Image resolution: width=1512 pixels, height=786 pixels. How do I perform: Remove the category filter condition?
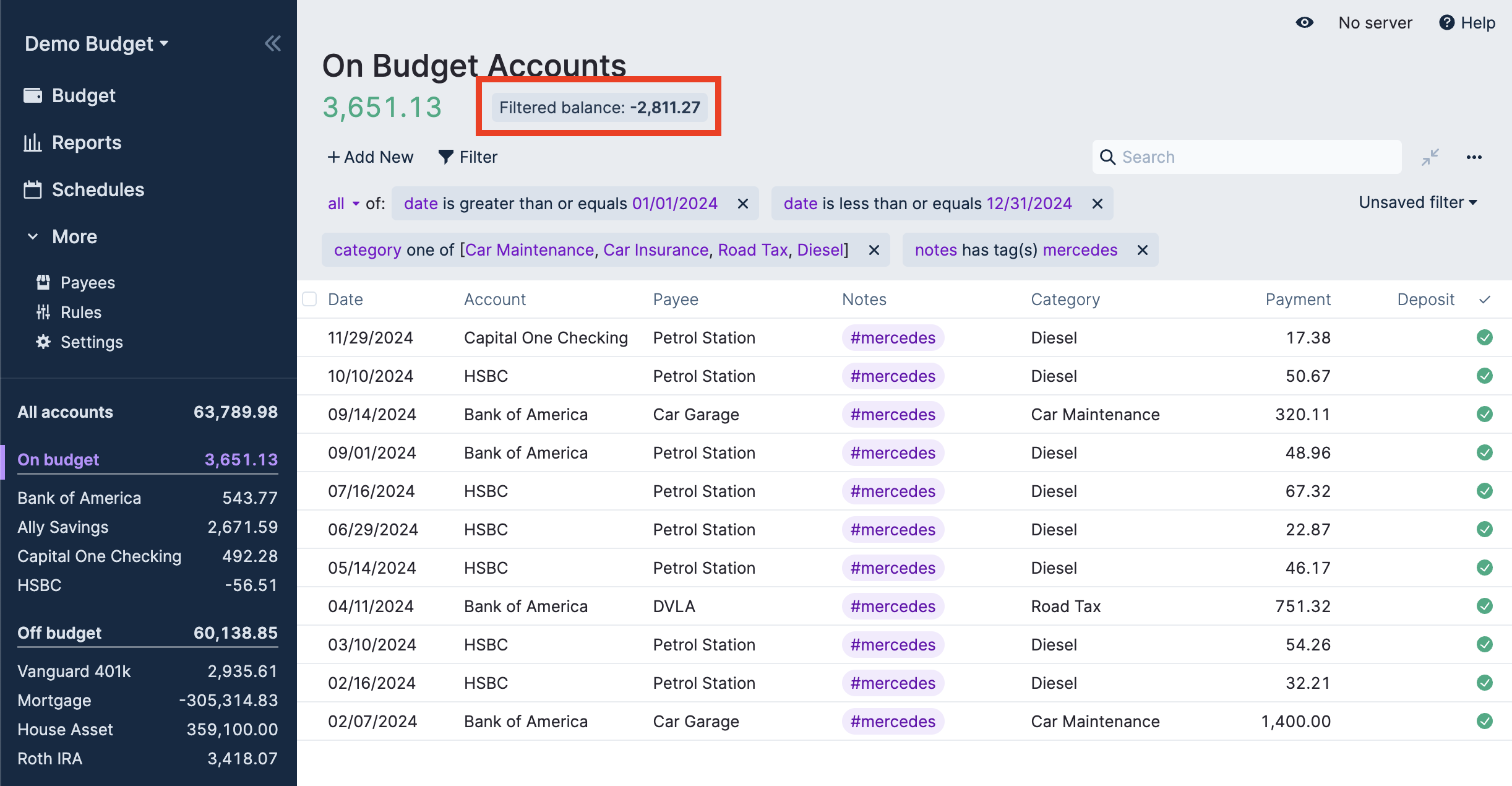[x=874, y=250]
